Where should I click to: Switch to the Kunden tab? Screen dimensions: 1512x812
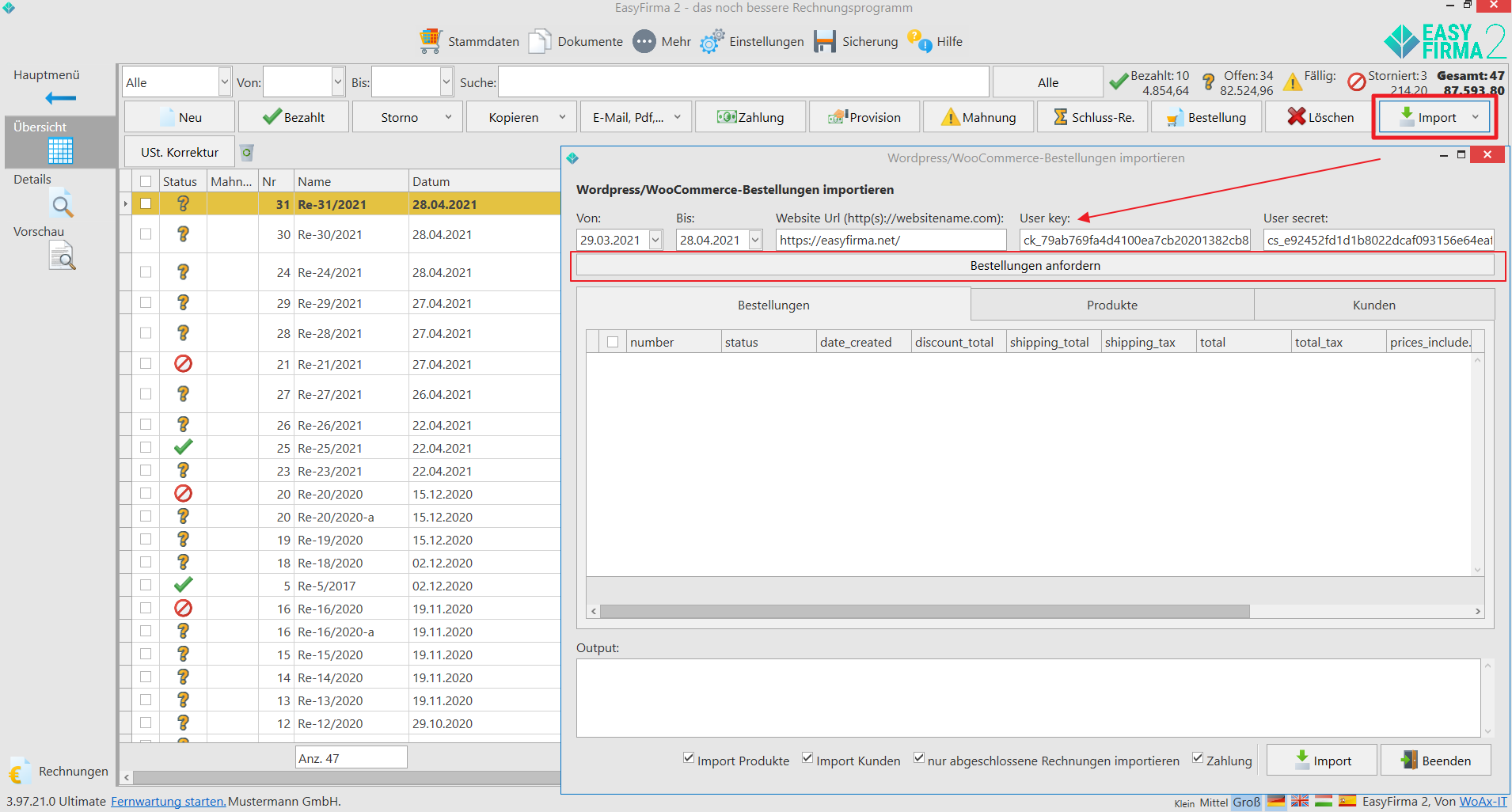[x=1374, y=305]
